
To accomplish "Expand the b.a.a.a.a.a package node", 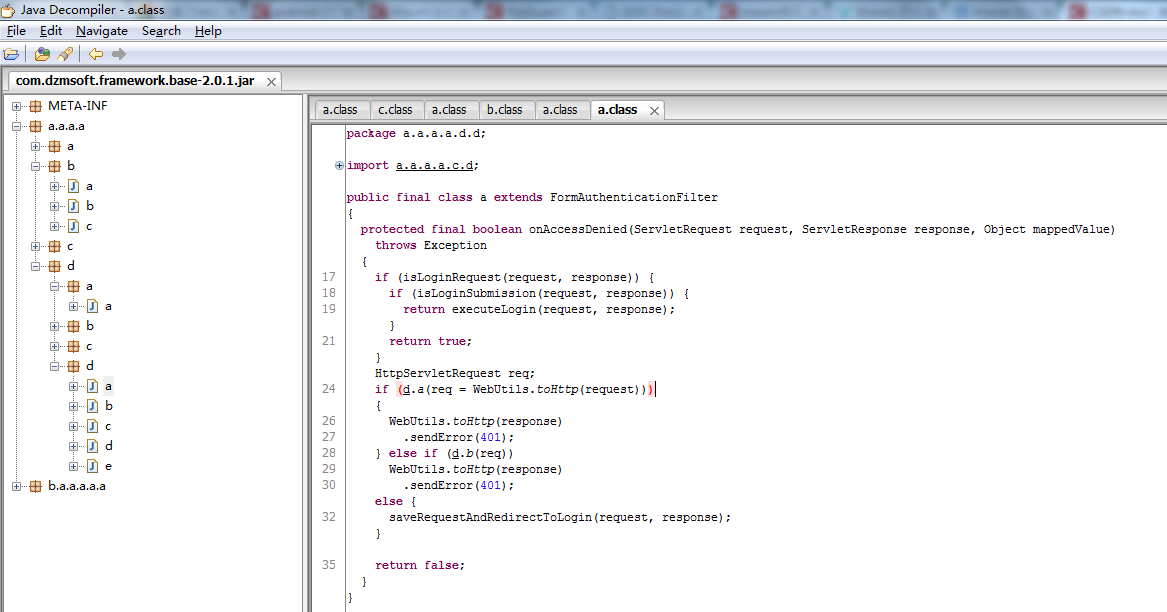I will point(16,487).
